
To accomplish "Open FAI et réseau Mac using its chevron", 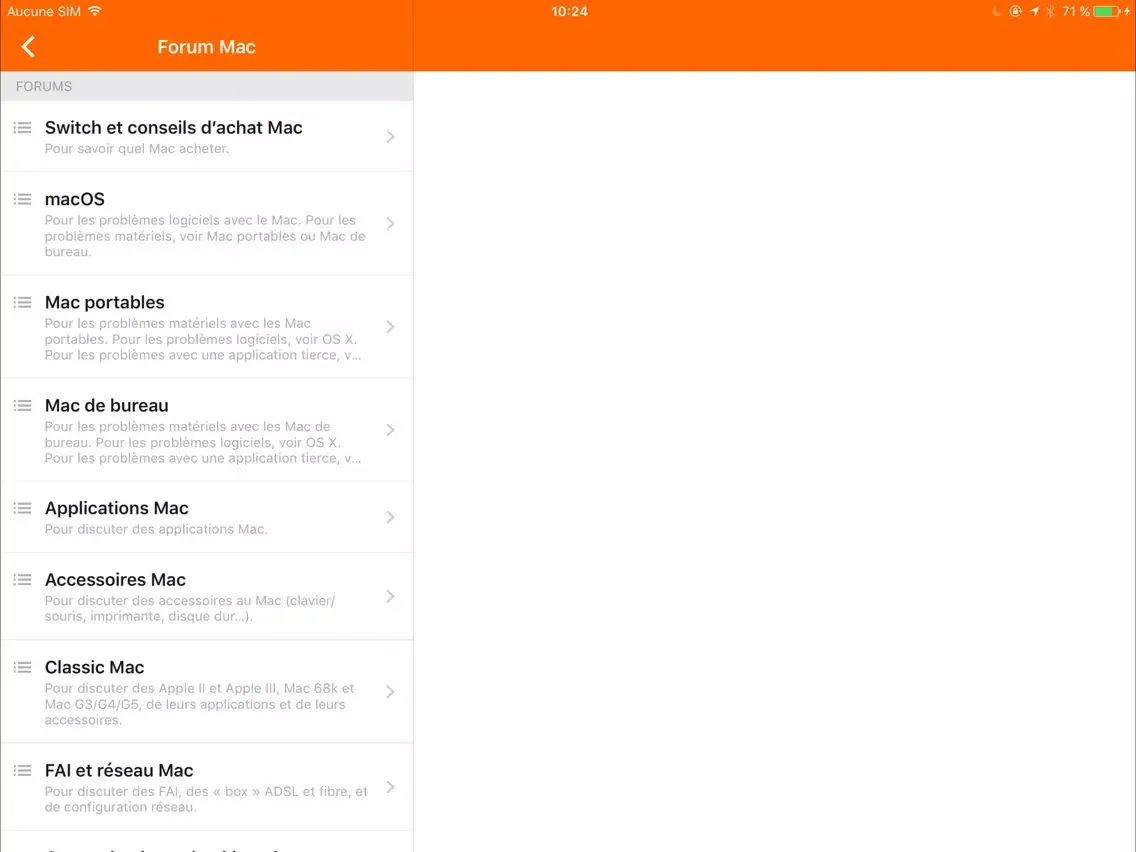I will tap(390, 788).
